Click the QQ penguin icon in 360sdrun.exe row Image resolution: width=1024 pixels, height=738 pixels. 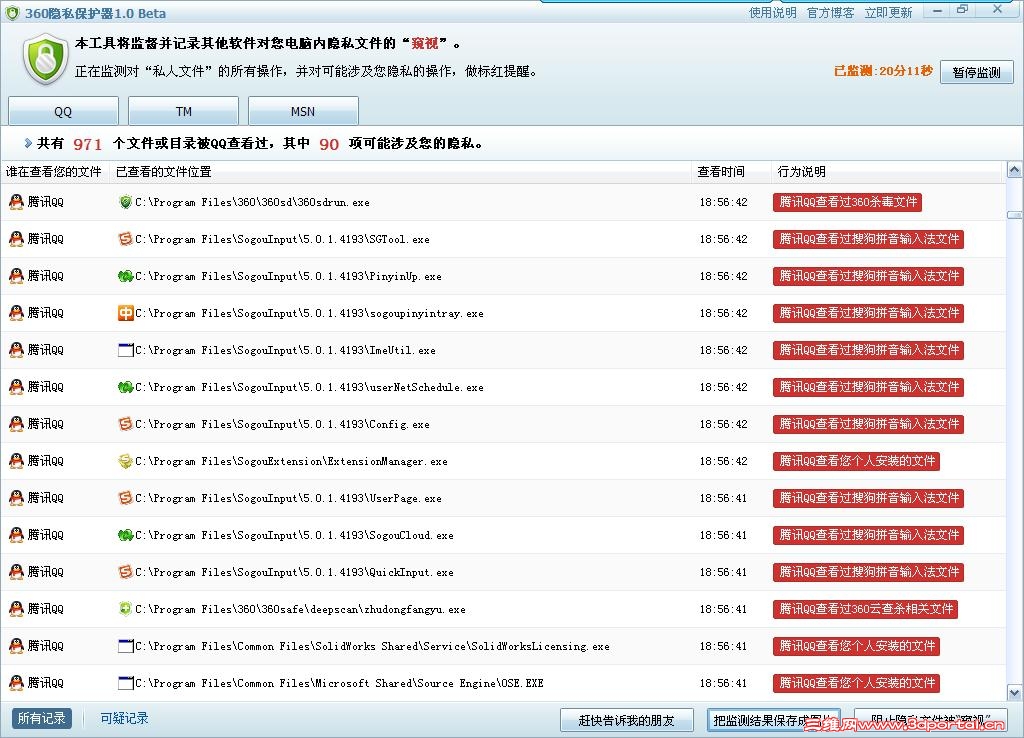point(16,202)
